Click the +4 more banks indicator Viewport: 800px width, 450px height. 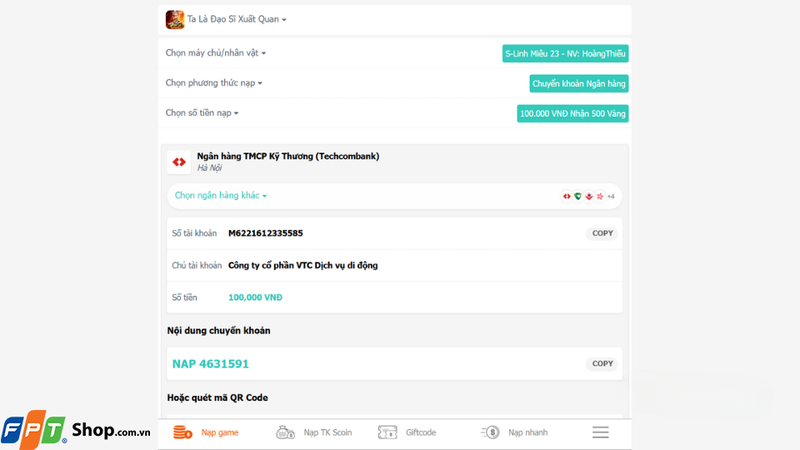pos(611,196)
